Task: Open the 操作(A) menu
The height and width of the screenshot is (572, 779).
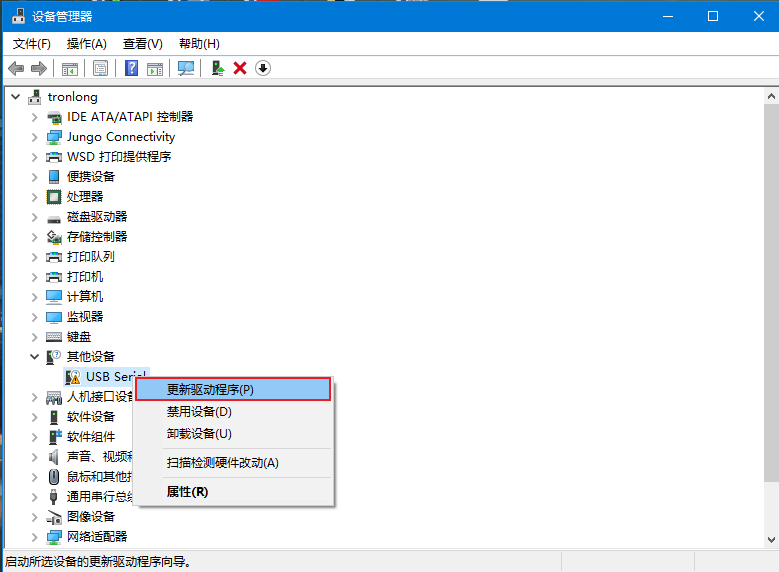Action: click(86, 44)
